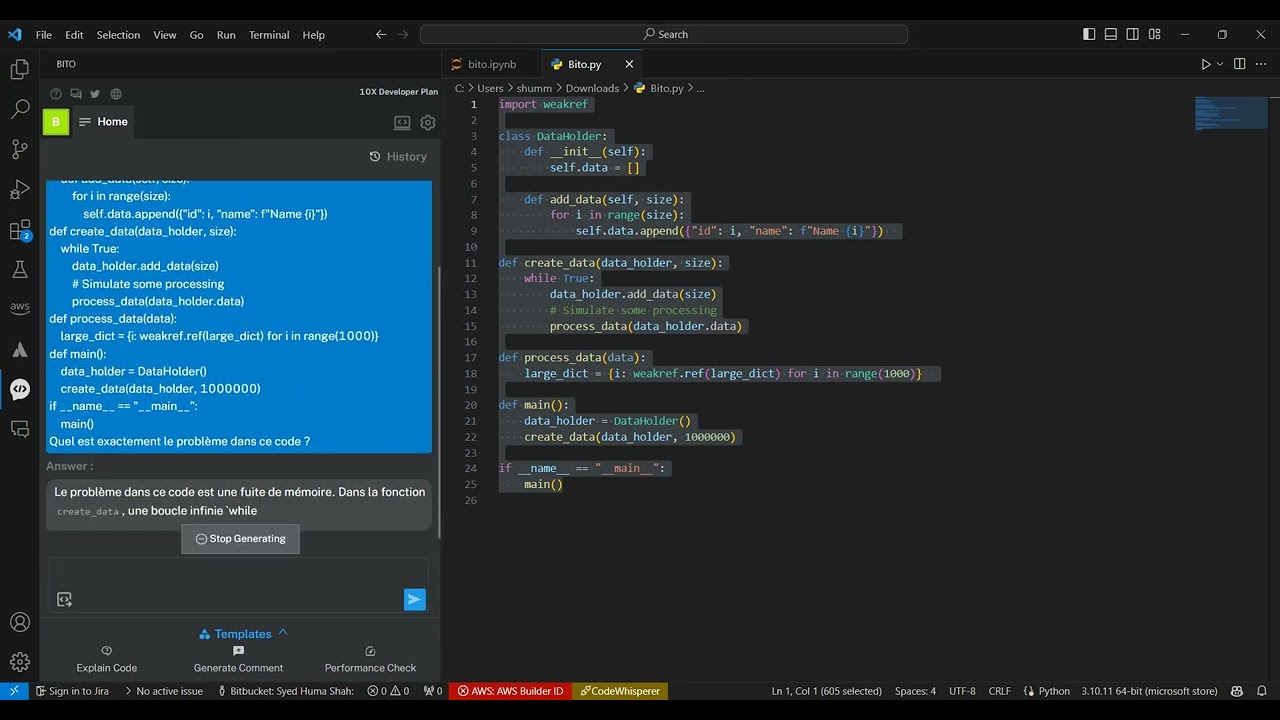This screenshot has height=720, width=1280.
Task: Go back with the navigation arrow
Action: tap(381, 34)
